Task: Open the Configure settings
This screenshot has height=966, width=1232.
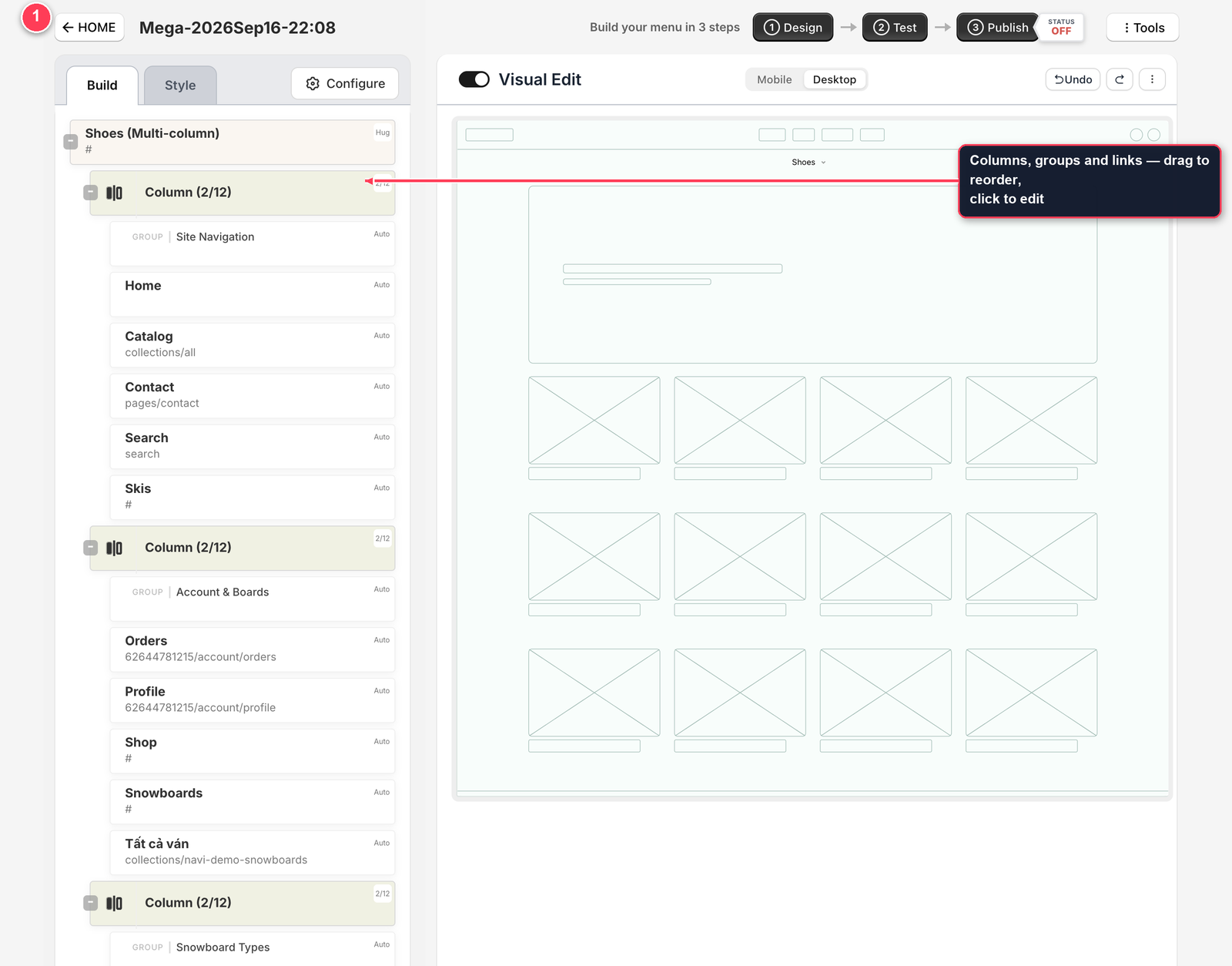Action: click(345, 83)
